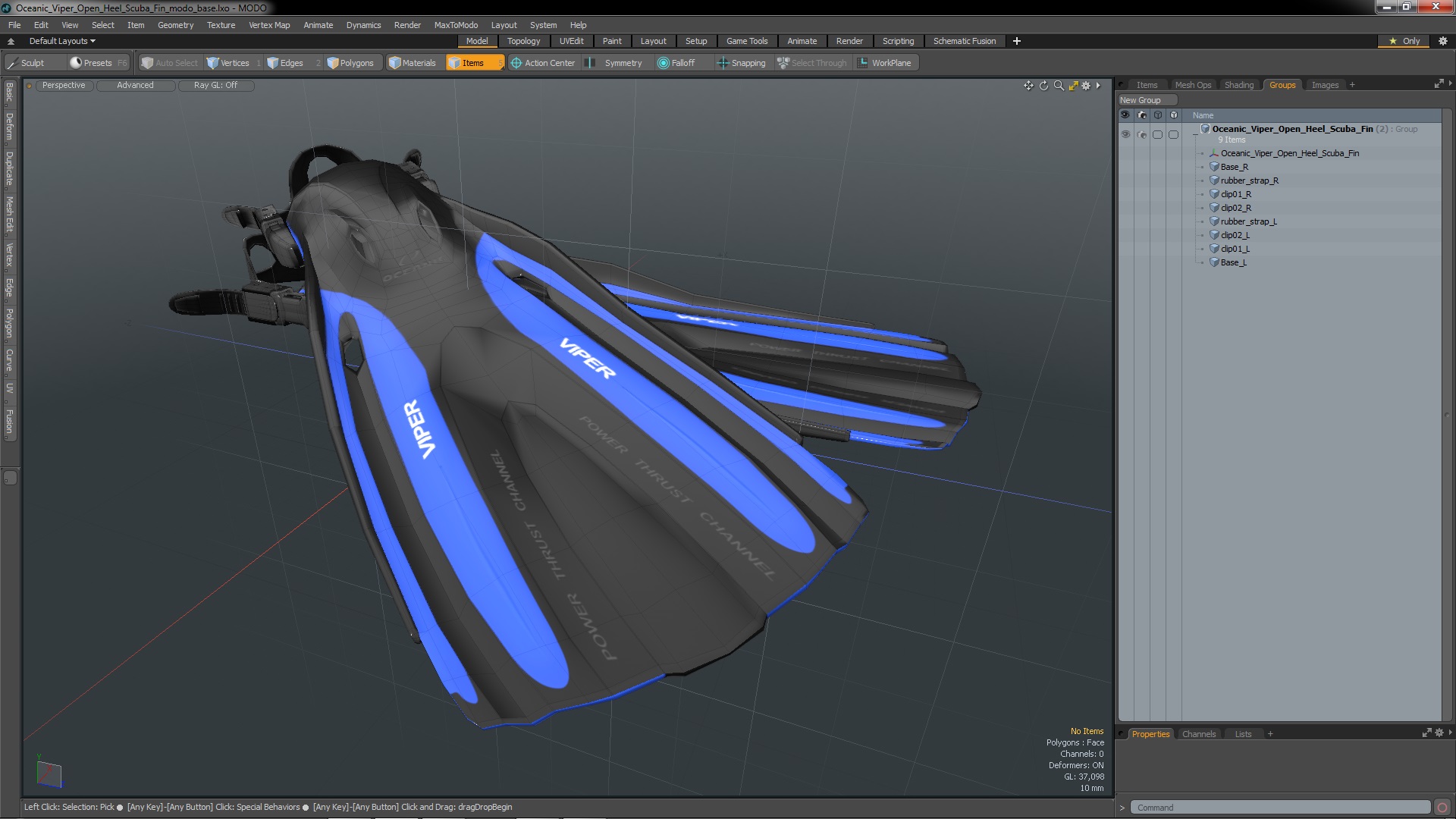This screenshot has height=819, width=1456.
Task: Toggle visibility eye for the Oceanic group
Action: 1125,134
